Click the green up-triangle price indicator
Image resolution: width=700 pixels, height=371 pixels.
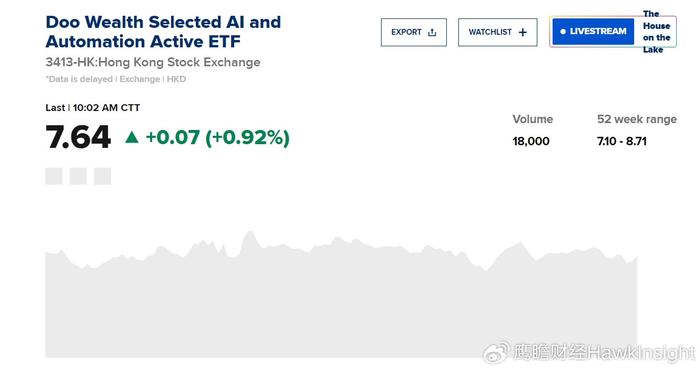click(132, 137)
